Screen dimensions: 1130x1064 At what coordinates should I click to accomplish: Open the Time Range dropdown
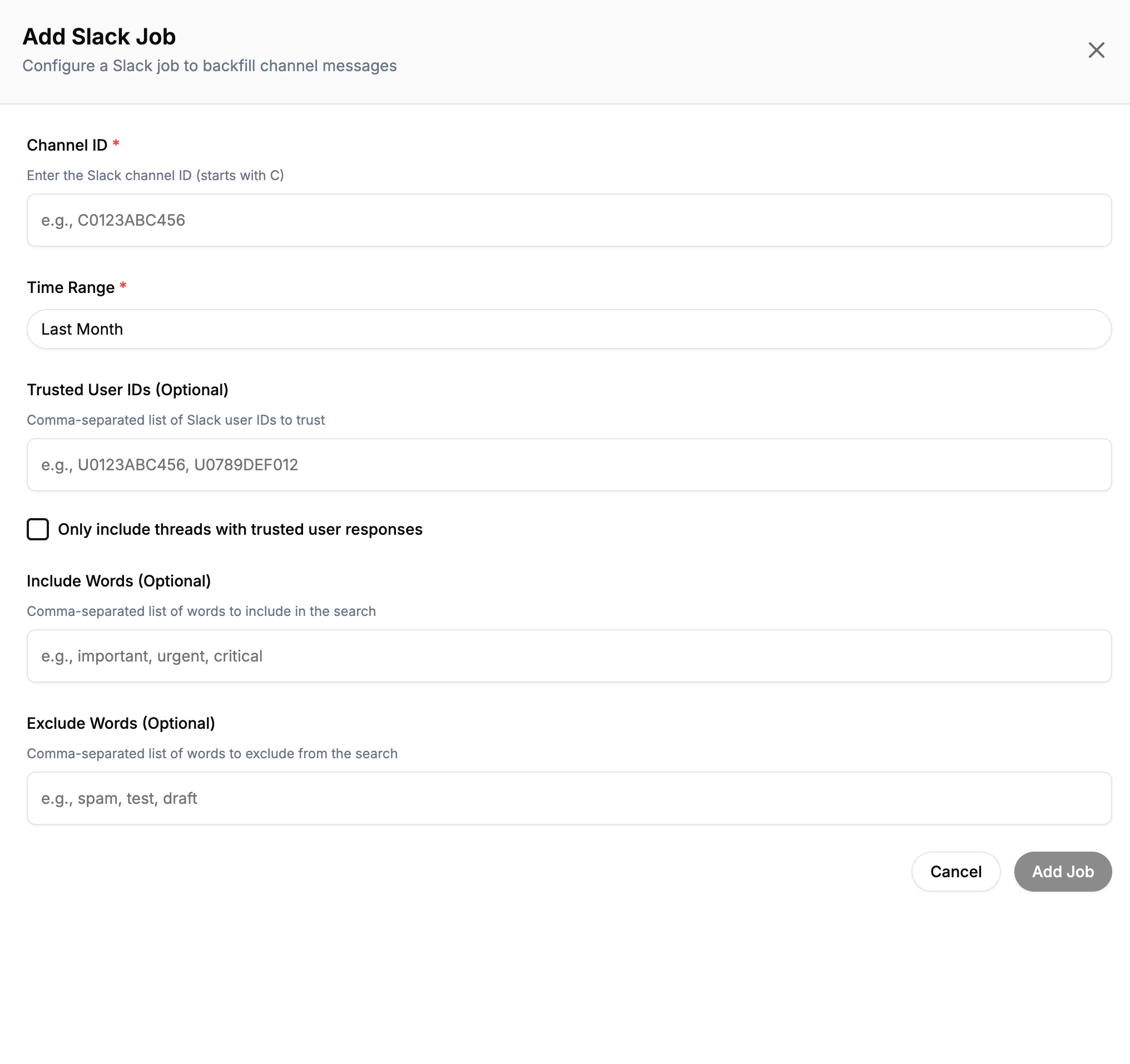(x=568, y=329)
